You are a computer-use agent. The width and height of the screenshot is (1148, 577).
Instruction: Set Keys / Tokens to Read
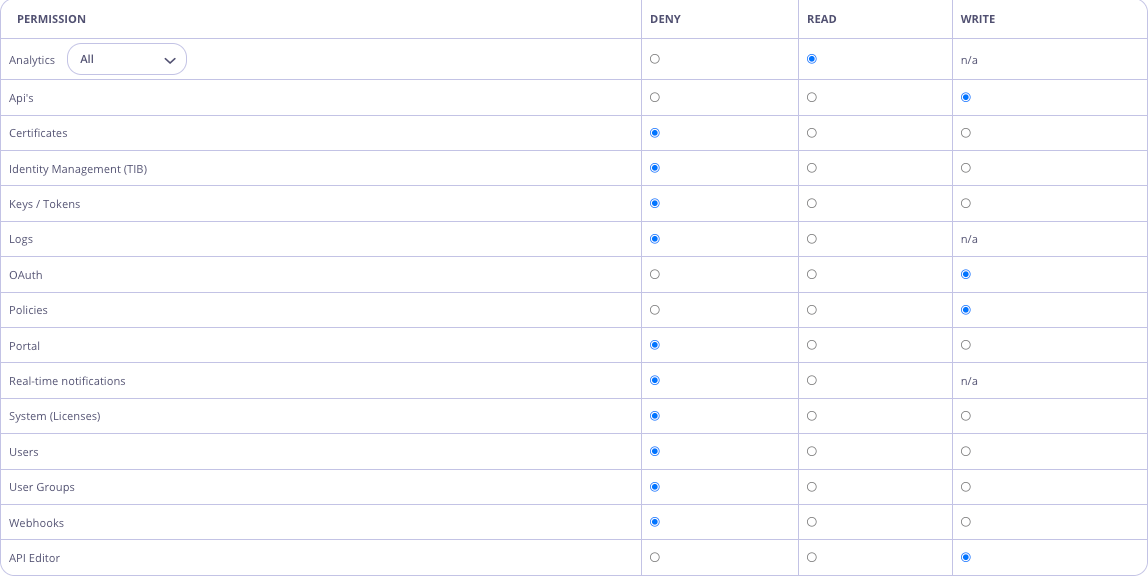811,203
